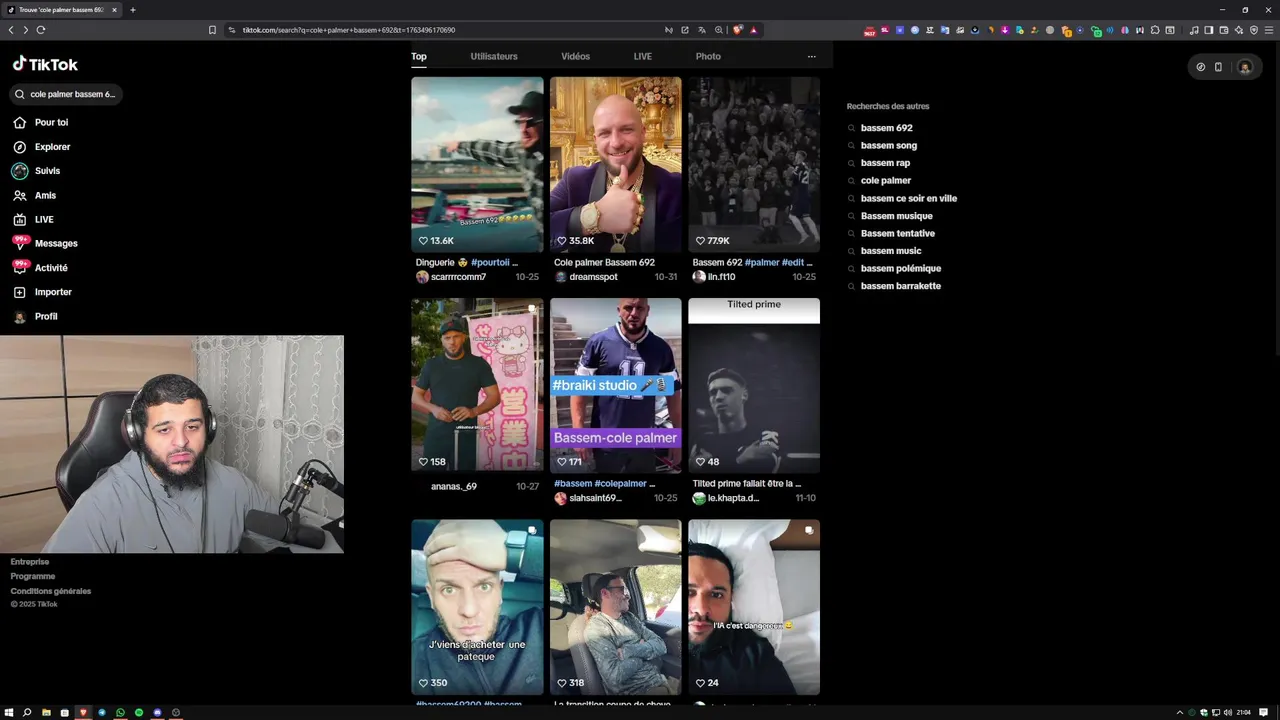1280x720 pixels.
Task: Click the #pourtoii hashtag
Action: tap(491, 262)
